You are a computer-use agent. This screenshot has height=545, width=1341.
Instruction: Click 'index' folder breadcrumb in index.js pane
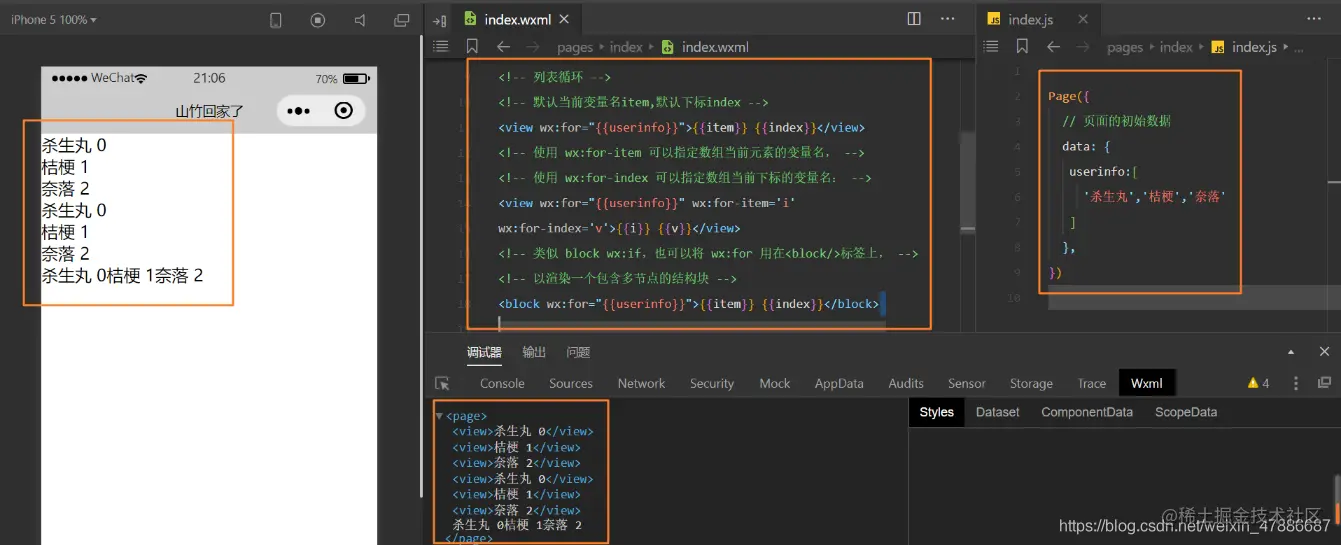tap(1176, 47)
